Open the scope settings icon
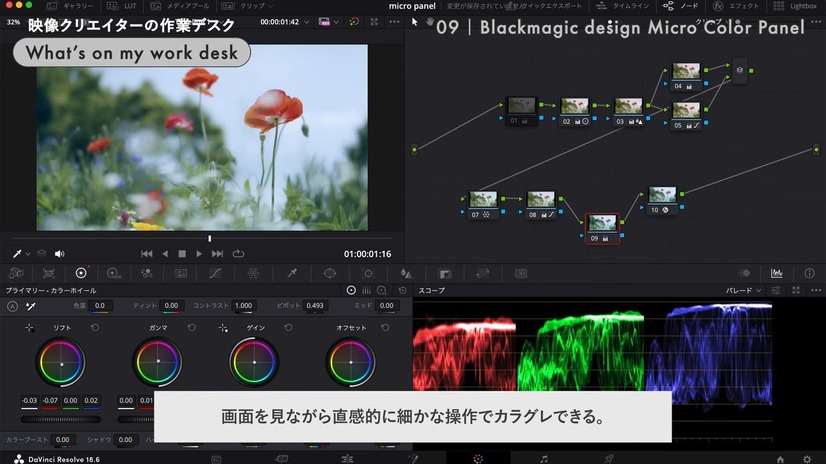The image size is (826, 464). point(776,290)
